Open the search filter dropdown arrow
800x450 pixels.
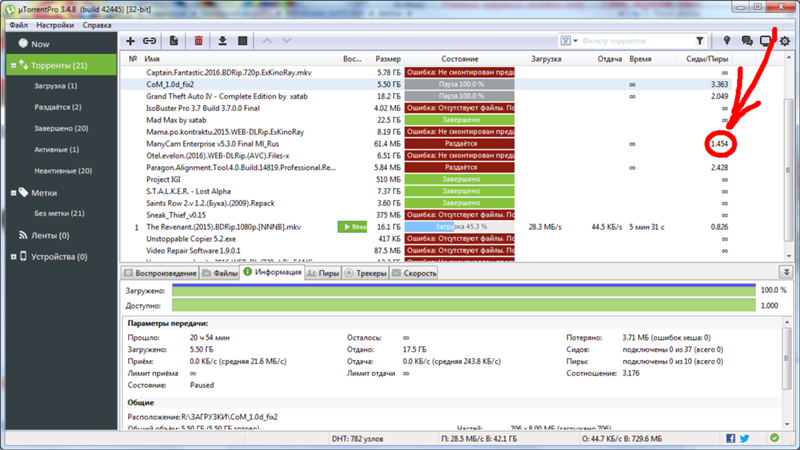tap(576, 41)
